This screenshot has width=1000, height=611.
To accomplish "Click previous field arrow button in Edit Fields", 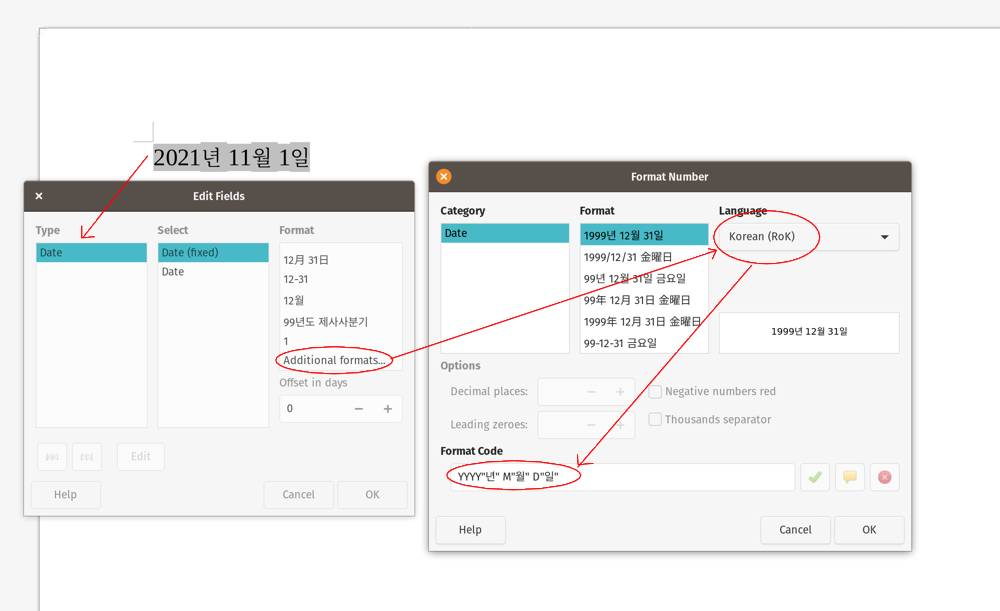I will [x=52, y=457].
